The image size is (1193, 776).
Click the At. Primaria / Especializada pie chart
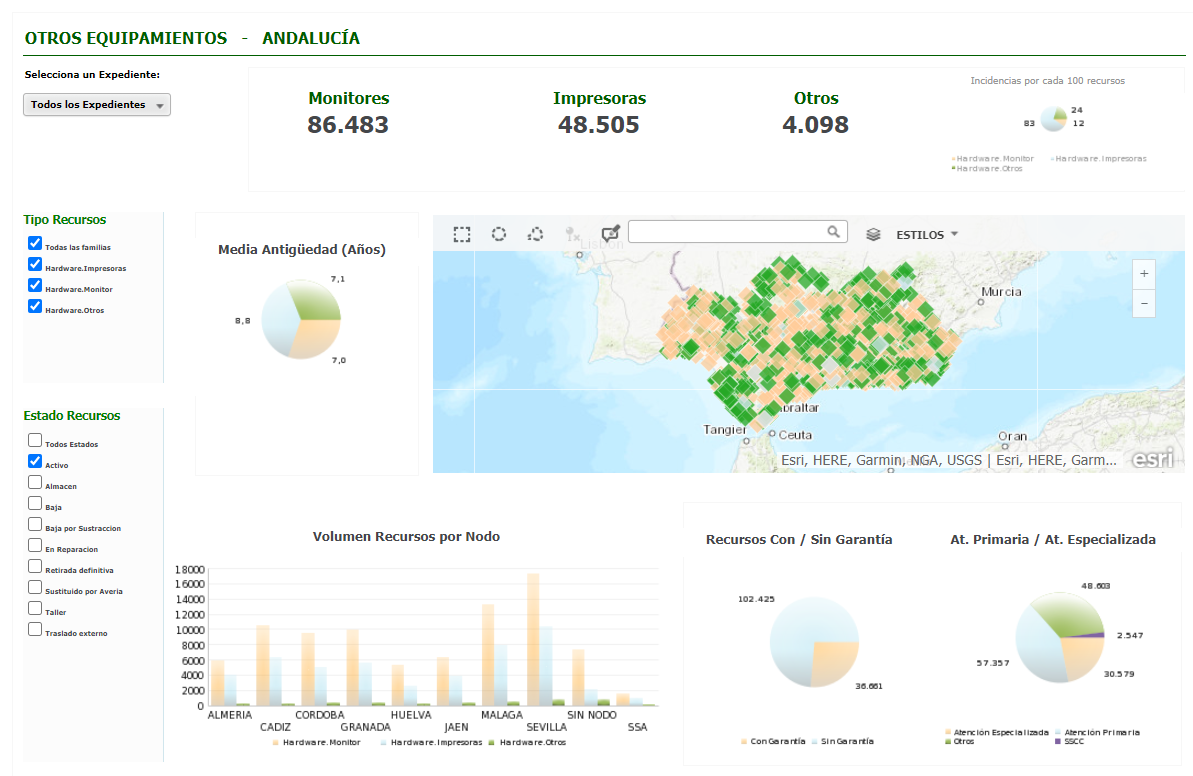click(x=1060, y=638)
